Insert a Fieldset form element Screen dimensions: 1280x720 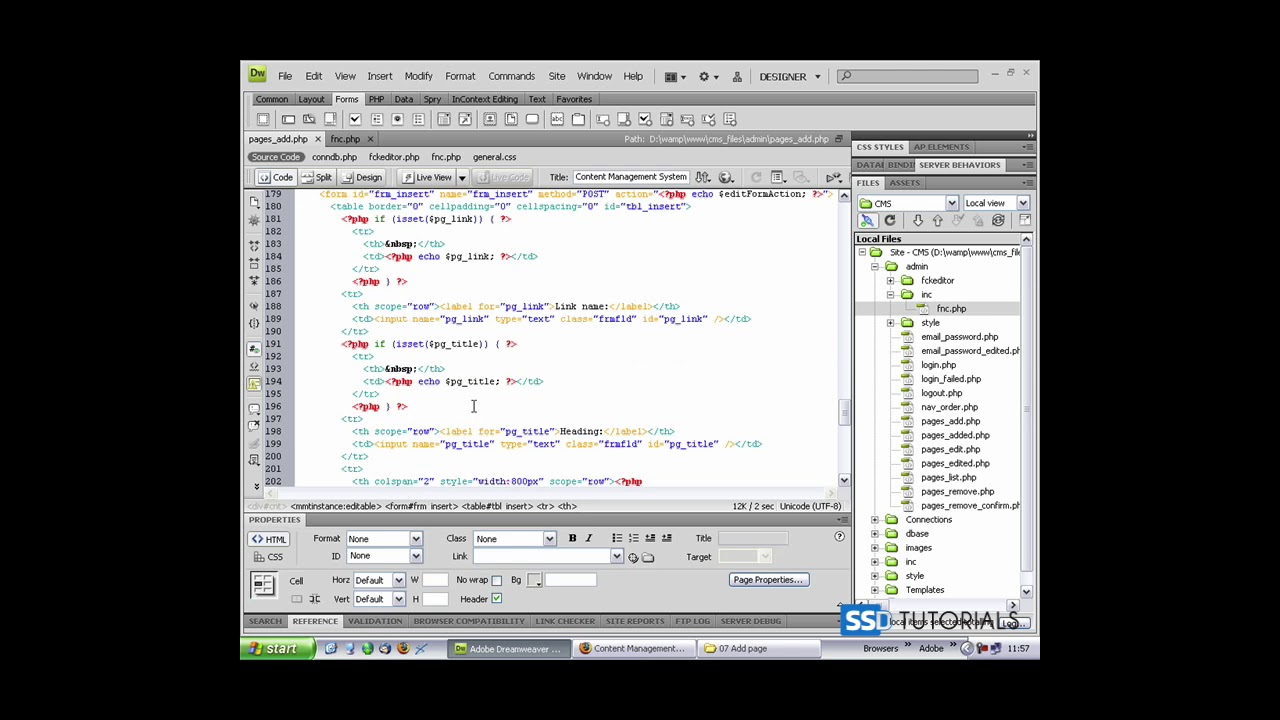click(578, 119)
